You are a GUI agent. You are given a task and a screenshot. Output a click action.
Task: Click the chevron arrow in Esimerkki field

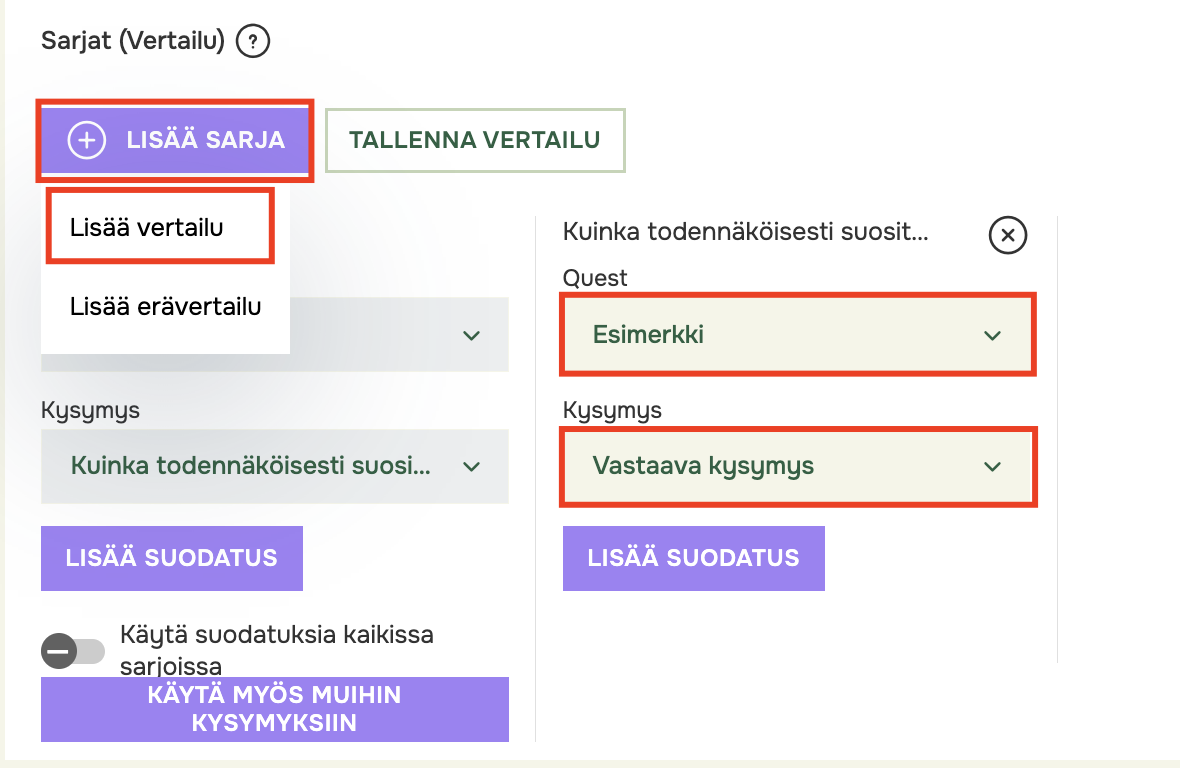(x=993, y=335)
